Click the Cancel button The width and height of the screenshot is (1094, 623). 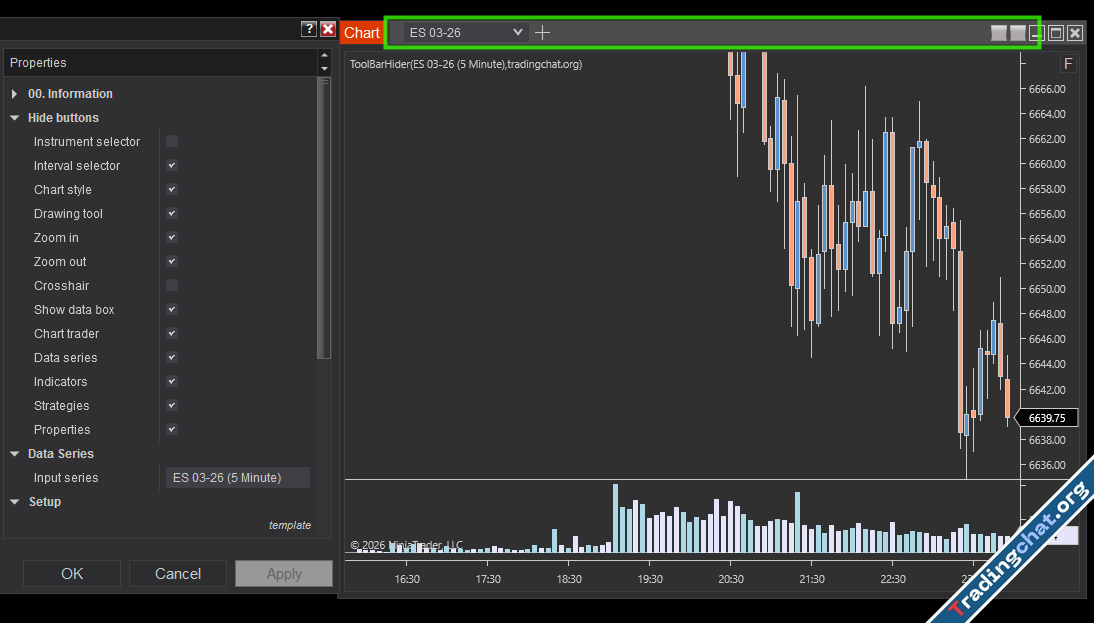pos(178,574)
